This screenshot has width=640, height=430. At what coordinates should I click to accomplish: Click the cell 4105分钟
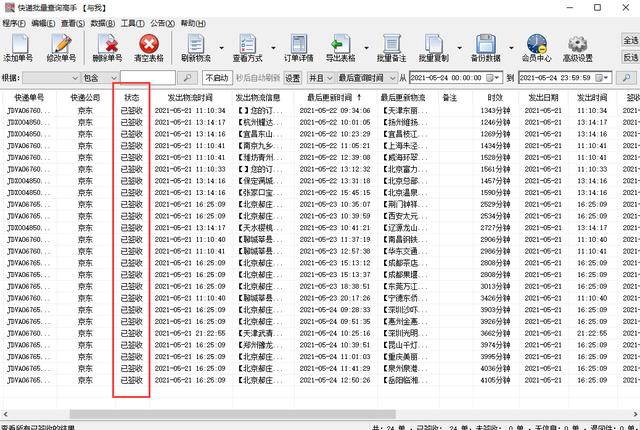pos(495,380)
